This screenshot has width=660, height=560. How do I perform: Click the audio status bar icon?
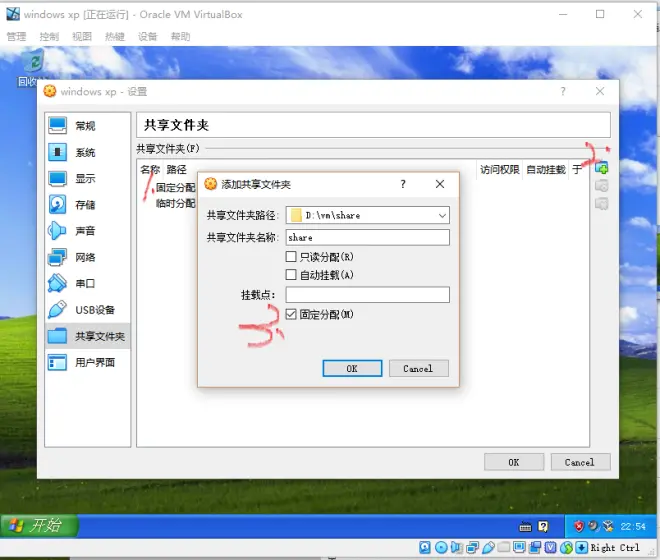[457, 547]
